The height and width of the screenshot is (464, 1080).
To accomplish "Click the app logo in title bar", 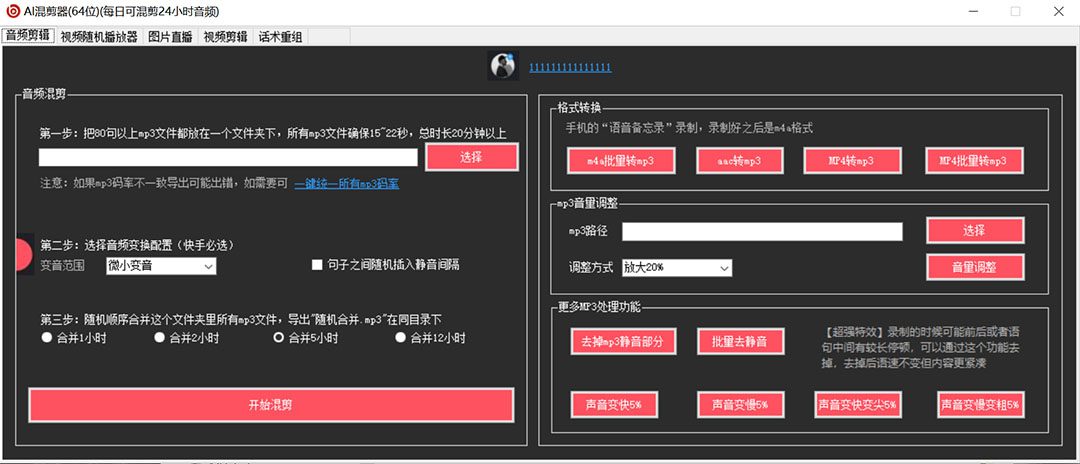I will pyautogui.click(x=13, y=11).
